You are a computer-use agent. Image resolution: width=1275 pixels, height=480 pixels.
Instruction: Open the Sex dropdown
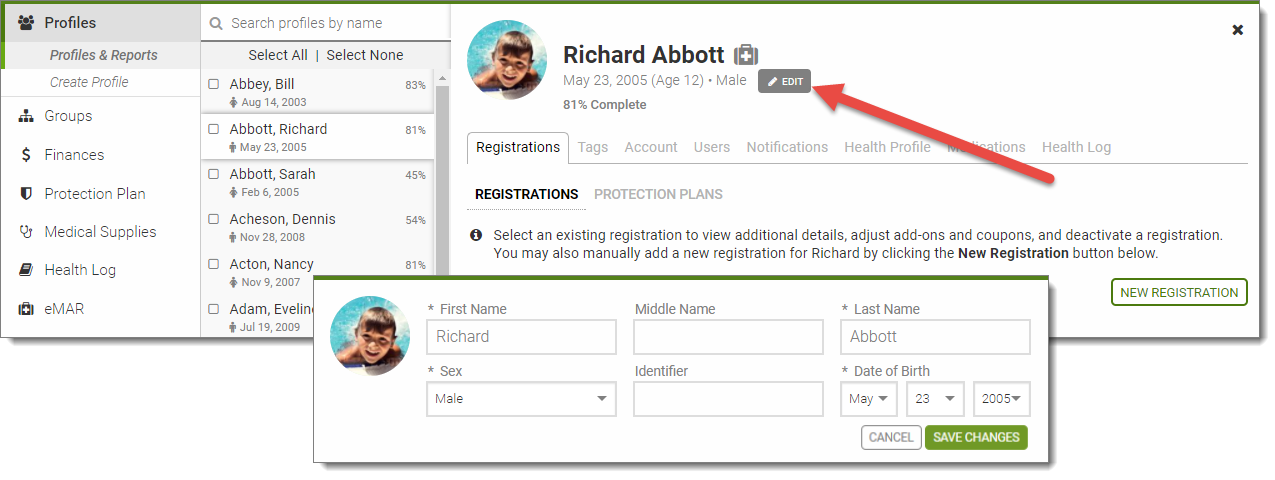coord(521,399)
